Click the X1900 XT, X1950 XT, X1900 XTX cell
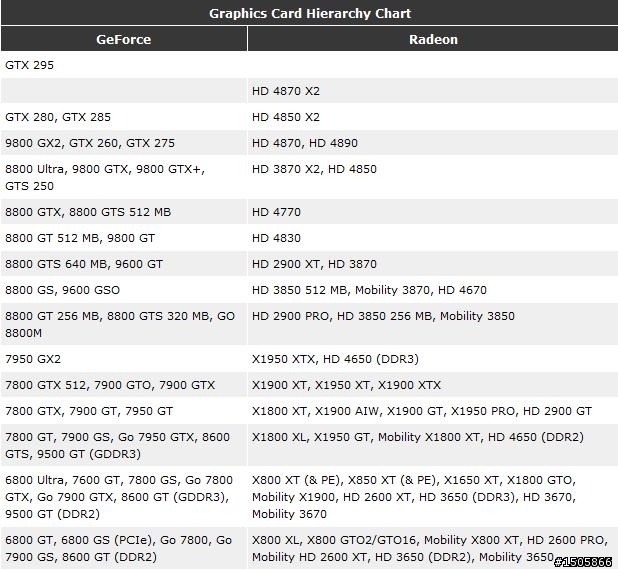Screen dimensions: 618x570 pos(433,385)
